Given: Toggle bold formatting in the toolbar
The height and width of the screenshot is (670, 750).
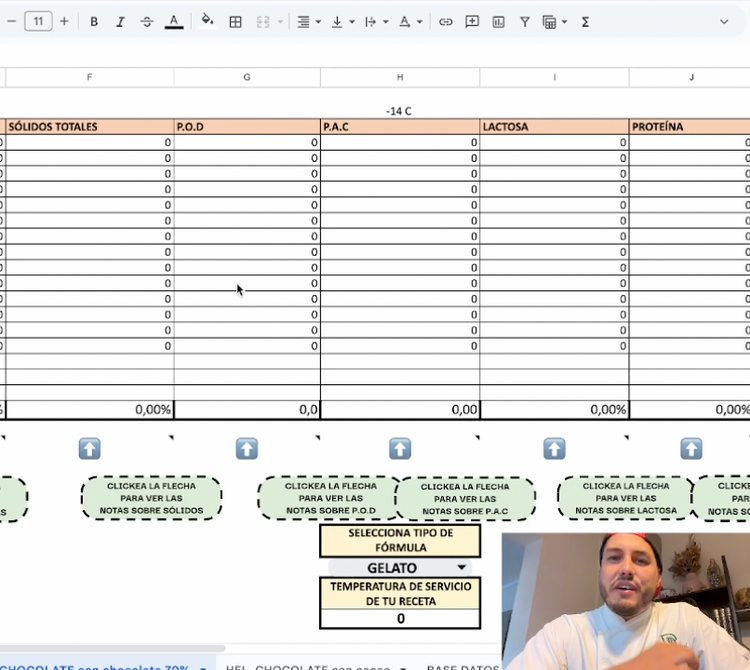Looking at the screenshot, I should click(x=94, y=21).
